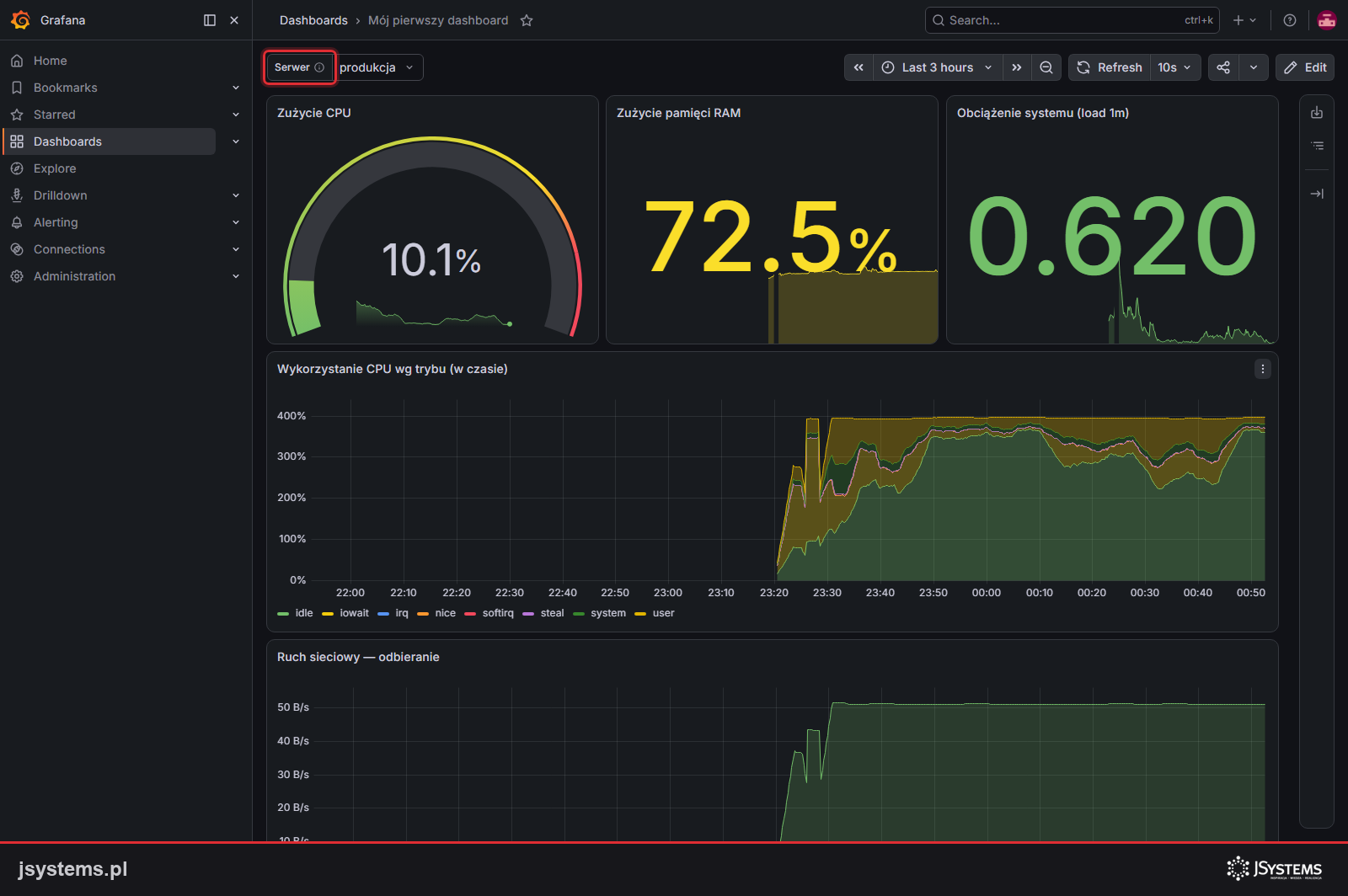Viewport: 1348px width, 896px height.
Task: Shift time range forward
Action: coord(1017,67)
